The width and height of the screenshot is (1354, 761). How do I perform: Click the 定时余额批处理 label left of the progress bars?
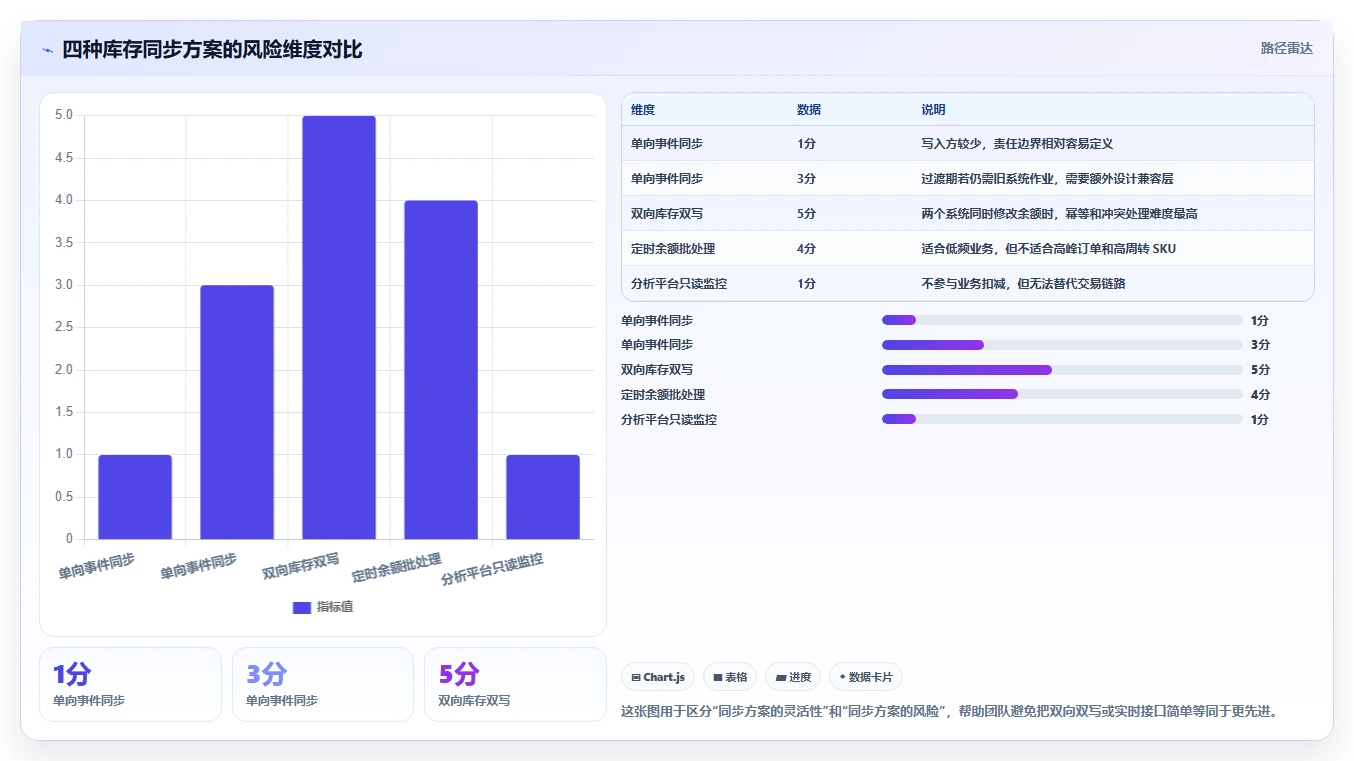click(x=663, y=395)
